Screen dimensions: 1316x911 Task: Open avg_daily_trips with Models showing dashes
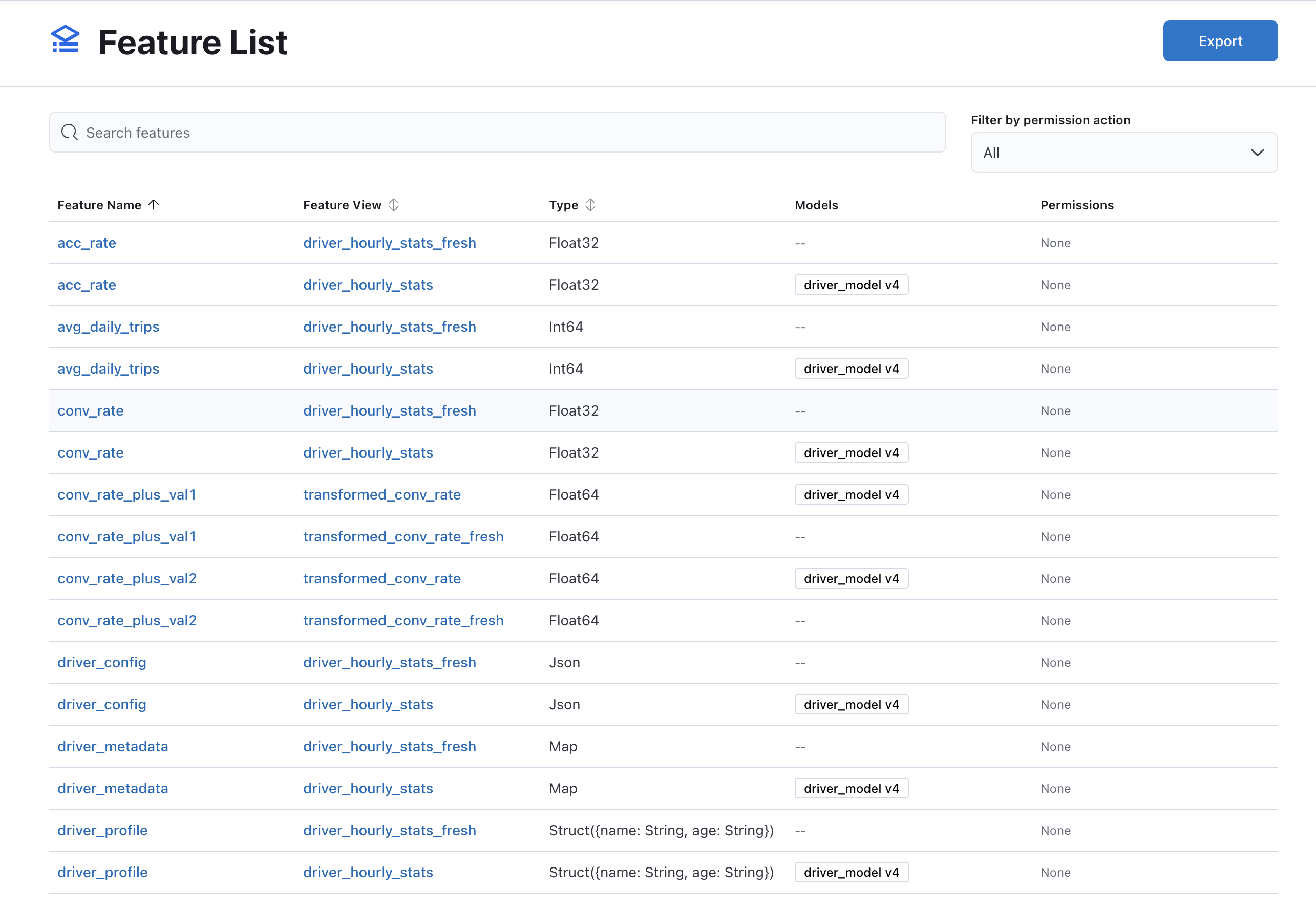pos(109,327)
